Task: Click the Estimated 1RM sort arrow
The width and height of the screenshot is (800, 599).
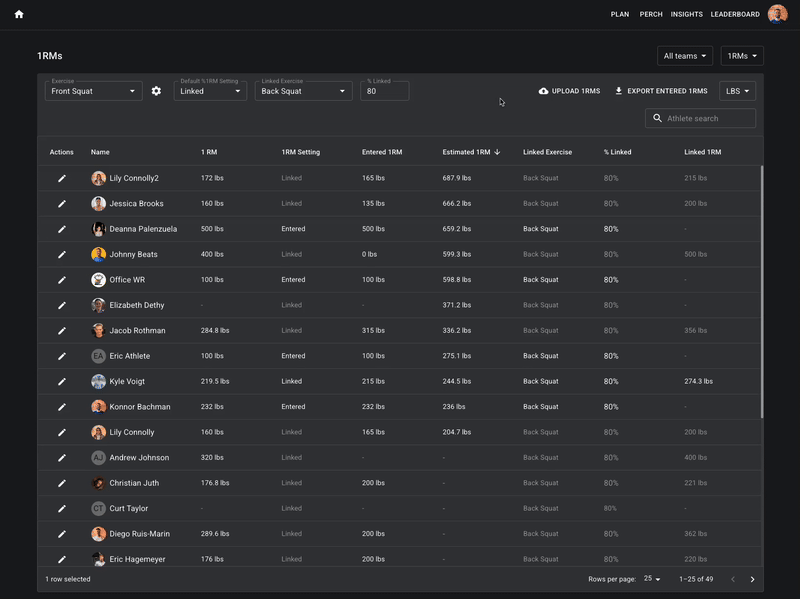Action: point(499,152)
